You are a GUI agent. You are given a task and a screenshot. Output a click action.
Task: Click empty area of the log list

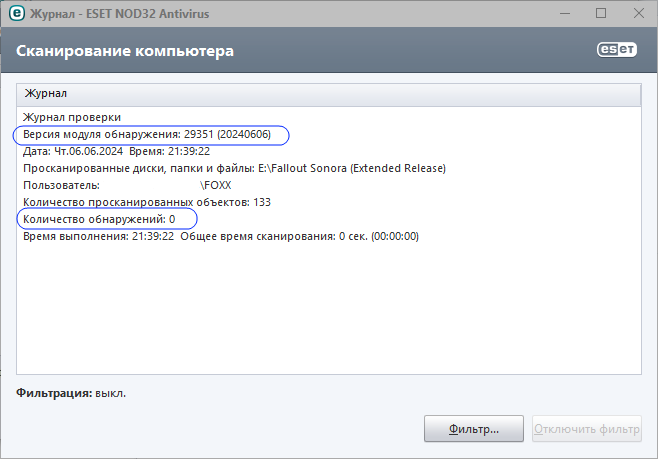pos(329,310)
